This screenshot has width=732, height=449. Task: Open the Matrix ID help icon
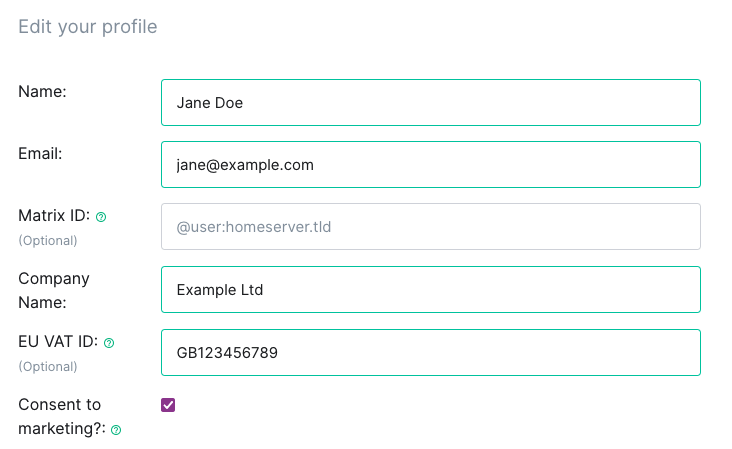point(101,217)
